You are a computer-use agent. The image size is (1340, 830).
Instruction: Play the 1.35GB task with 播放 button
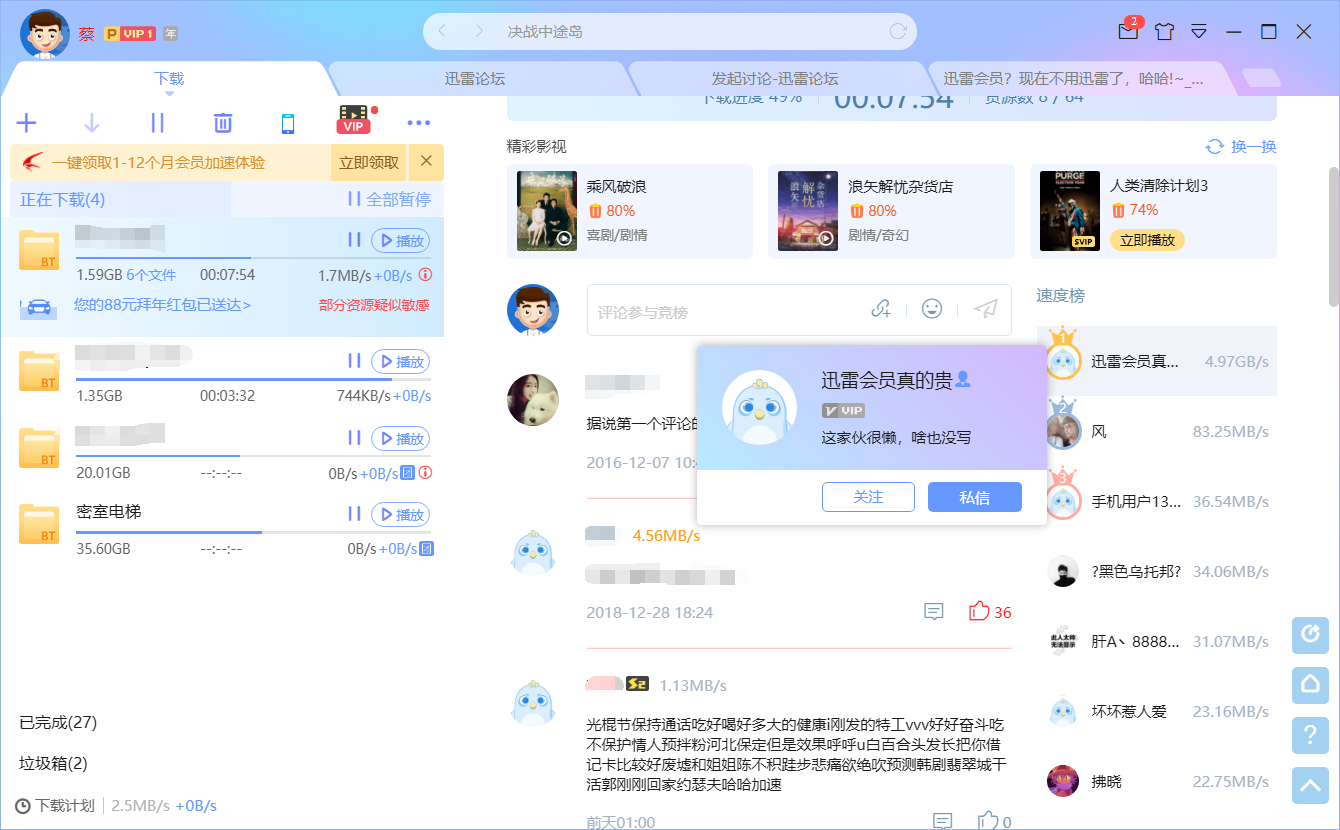coord(400,361)
